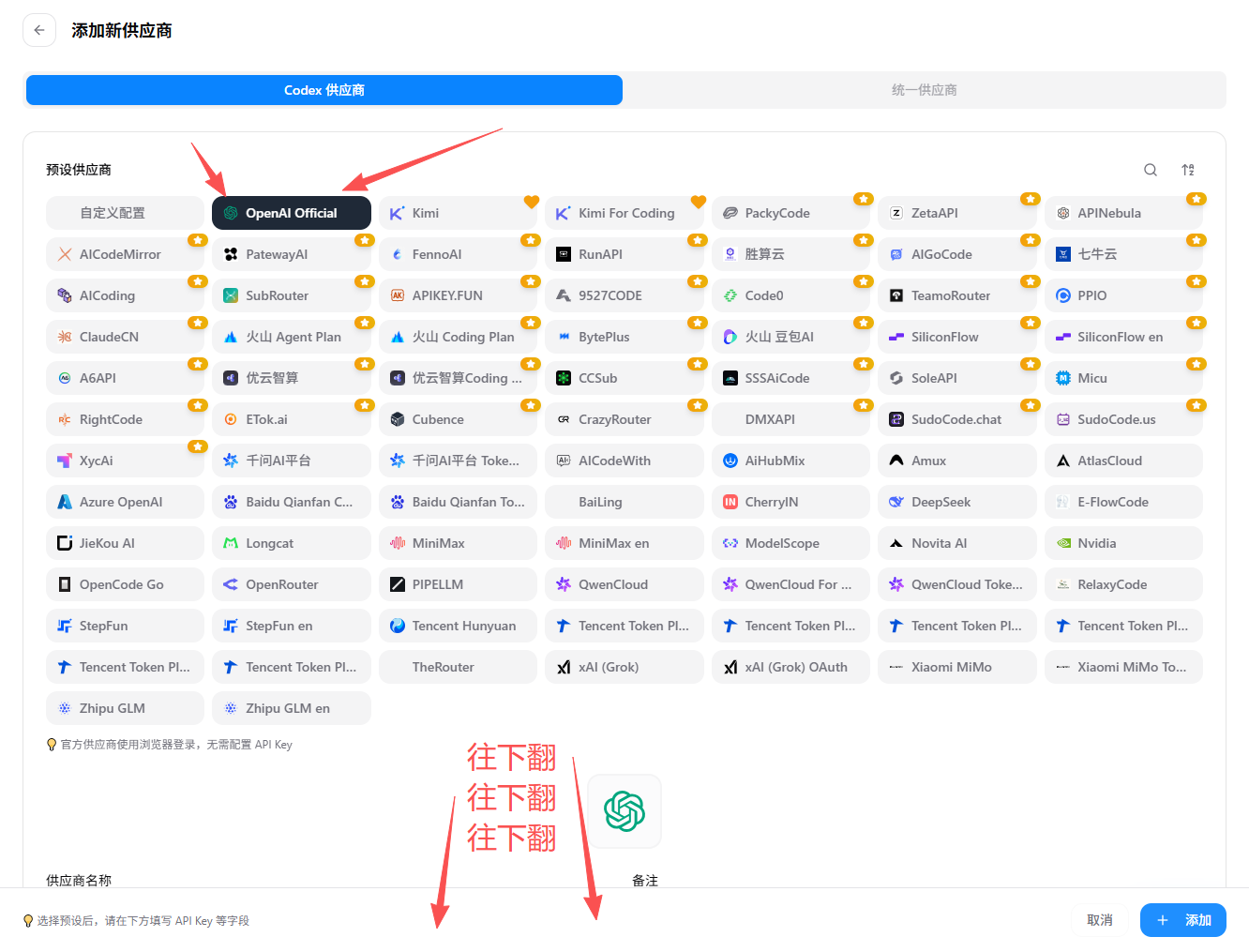
Task: Select the OpenAI Official preset
Action: [x=292, y=213]
